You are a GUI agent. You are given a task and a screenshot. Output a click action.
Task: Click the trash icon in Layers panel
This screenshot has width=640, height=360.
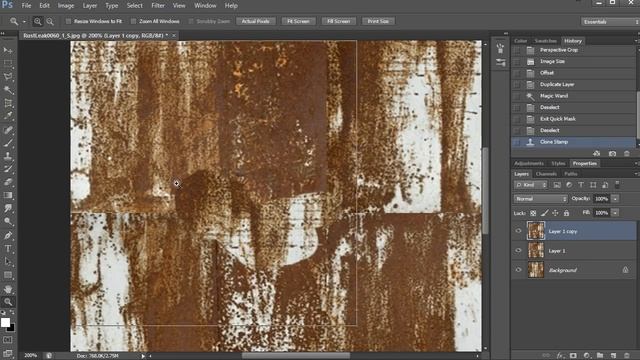(627, 356)
